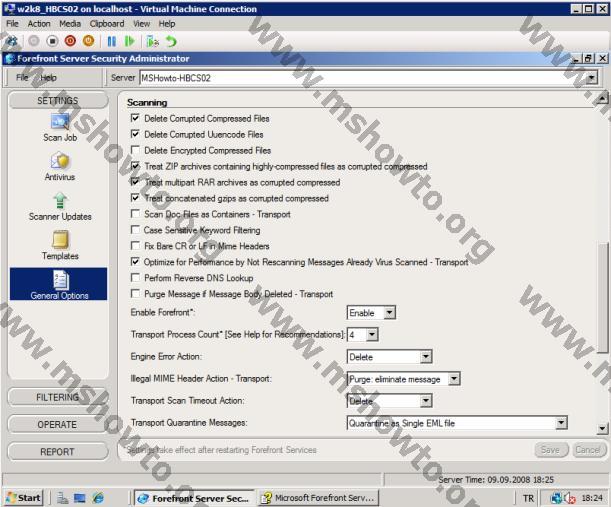Click the green Revert arrow icon

pos(171,41)
